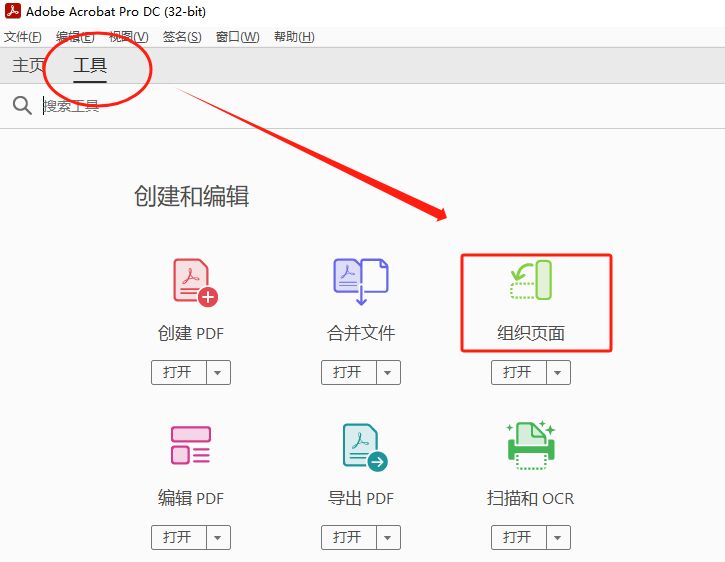Viewport: 725px width, 562px height.
Task: Open the 帮助(H) menu
Action: [294, 37]
